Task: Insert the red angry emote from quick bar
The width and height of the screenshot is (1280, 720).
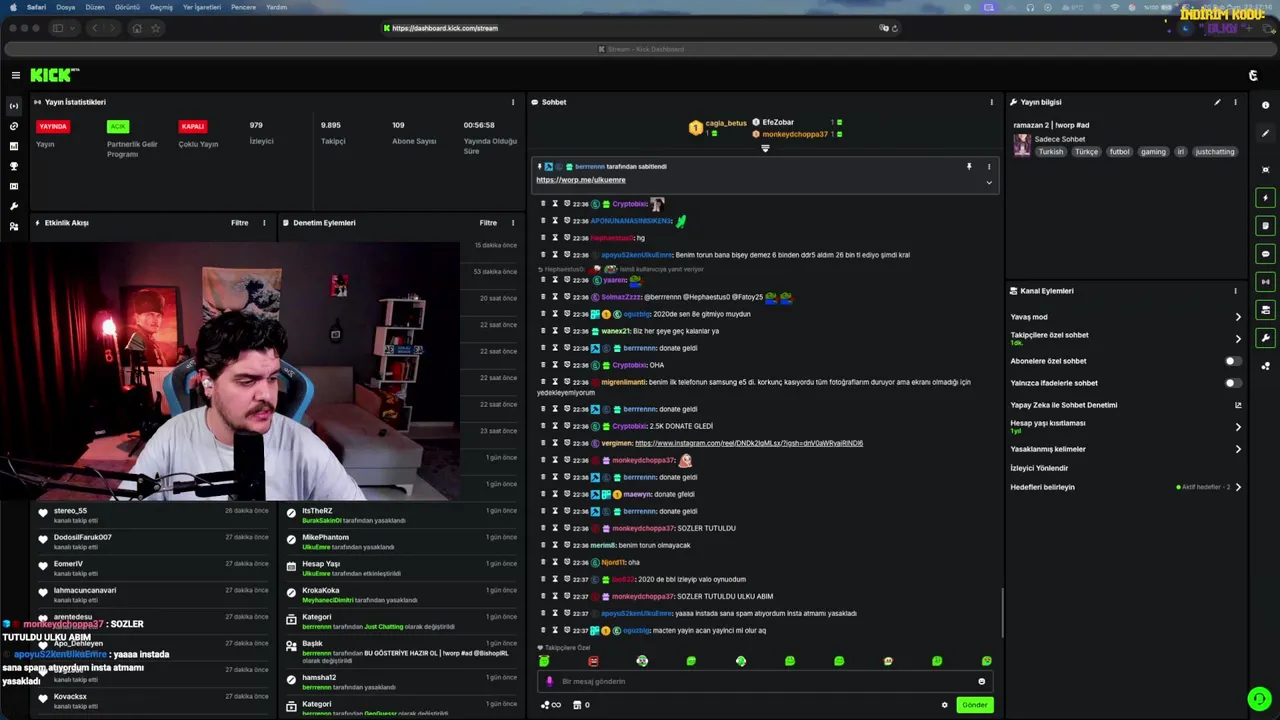Action: pyautogui.click(x=593, y=661)
